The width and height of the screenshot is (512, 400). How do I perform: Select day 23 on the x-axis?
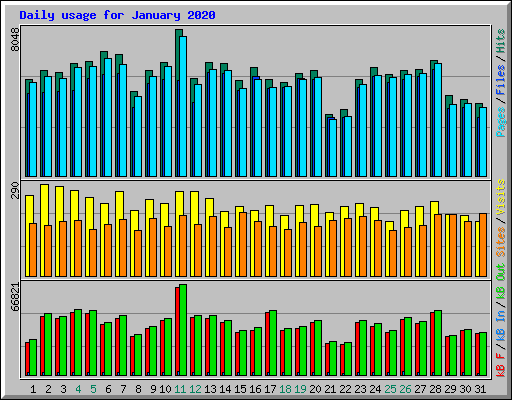(x=360, y=389)
